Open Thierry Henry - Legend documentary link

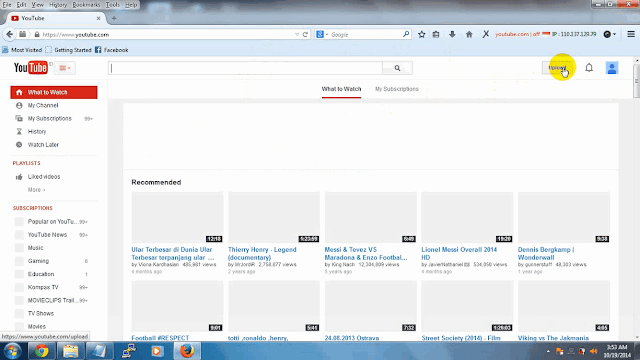click(262, 253)
